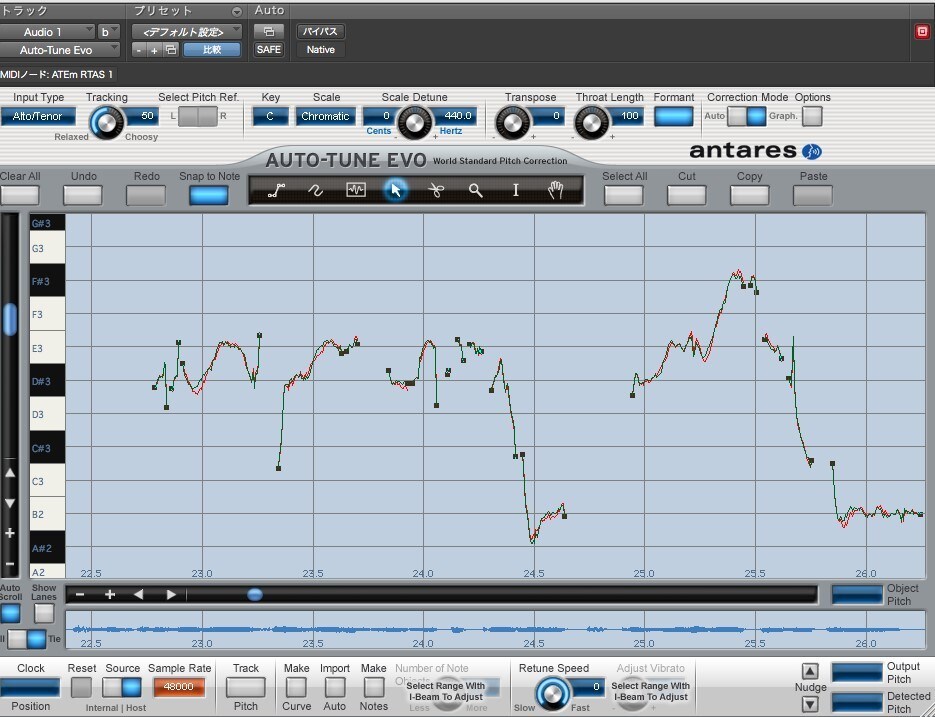Click the Clock Reset button
Screen dimensions: 935x717
coord(82,687)
